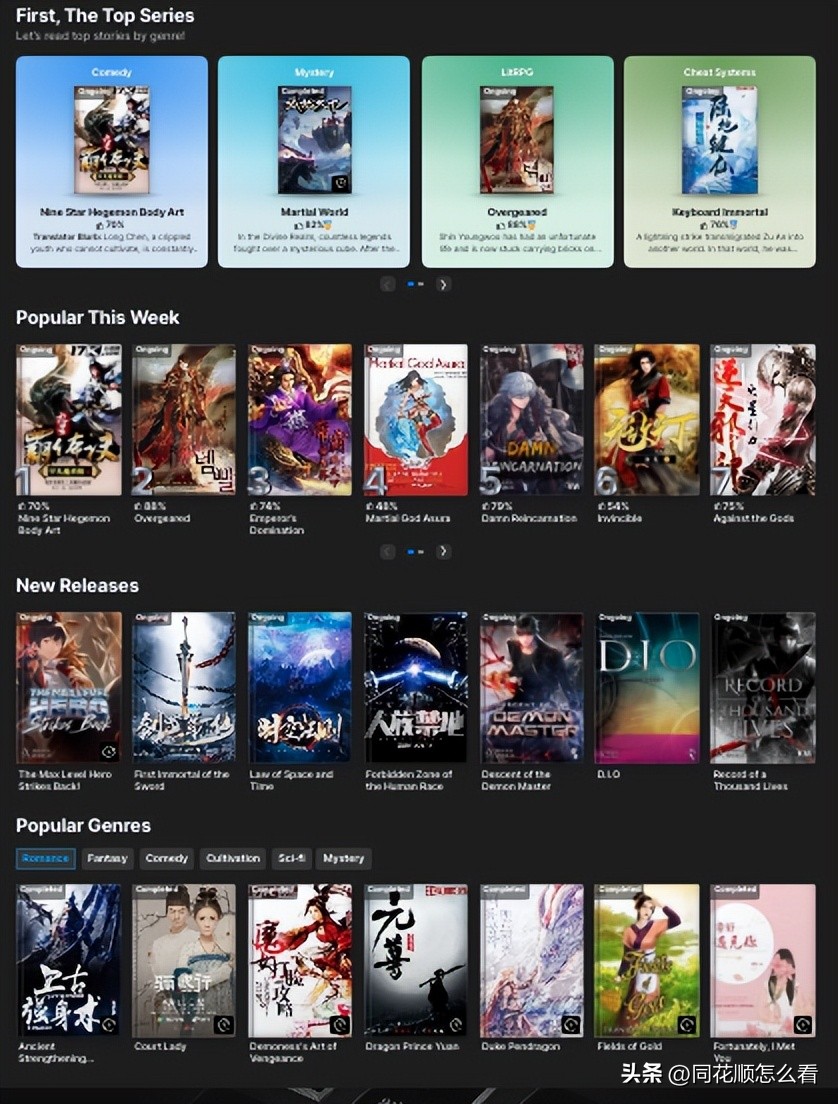The width and height of the screenshot is (838, 1104).
Task: Open First Immortal of the Sword cover
Action: pyautogui.click(x=185, y=688)
